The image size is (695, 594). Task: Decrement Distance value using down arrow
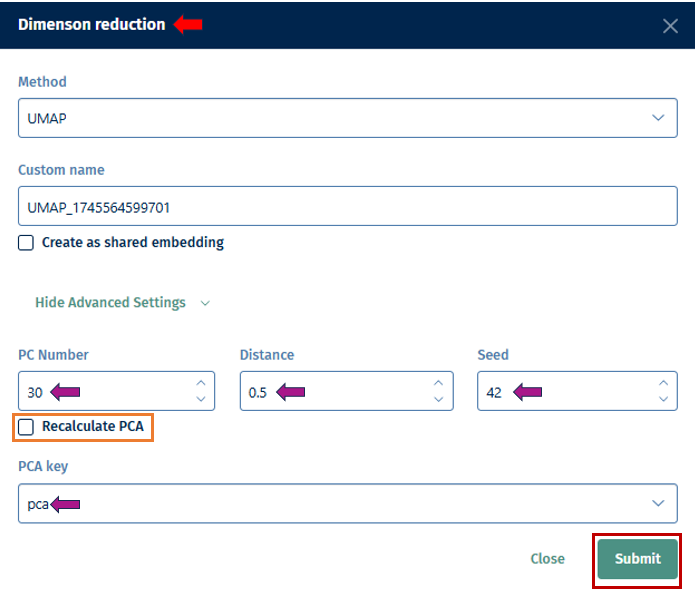click(x=438, y=400)
